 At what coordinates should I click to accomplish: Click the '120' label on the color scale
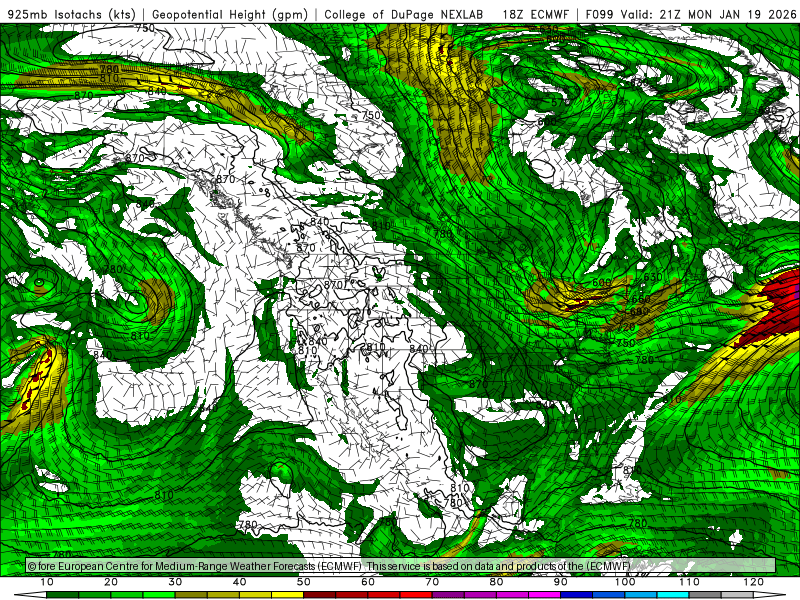[x=754, y=582]
